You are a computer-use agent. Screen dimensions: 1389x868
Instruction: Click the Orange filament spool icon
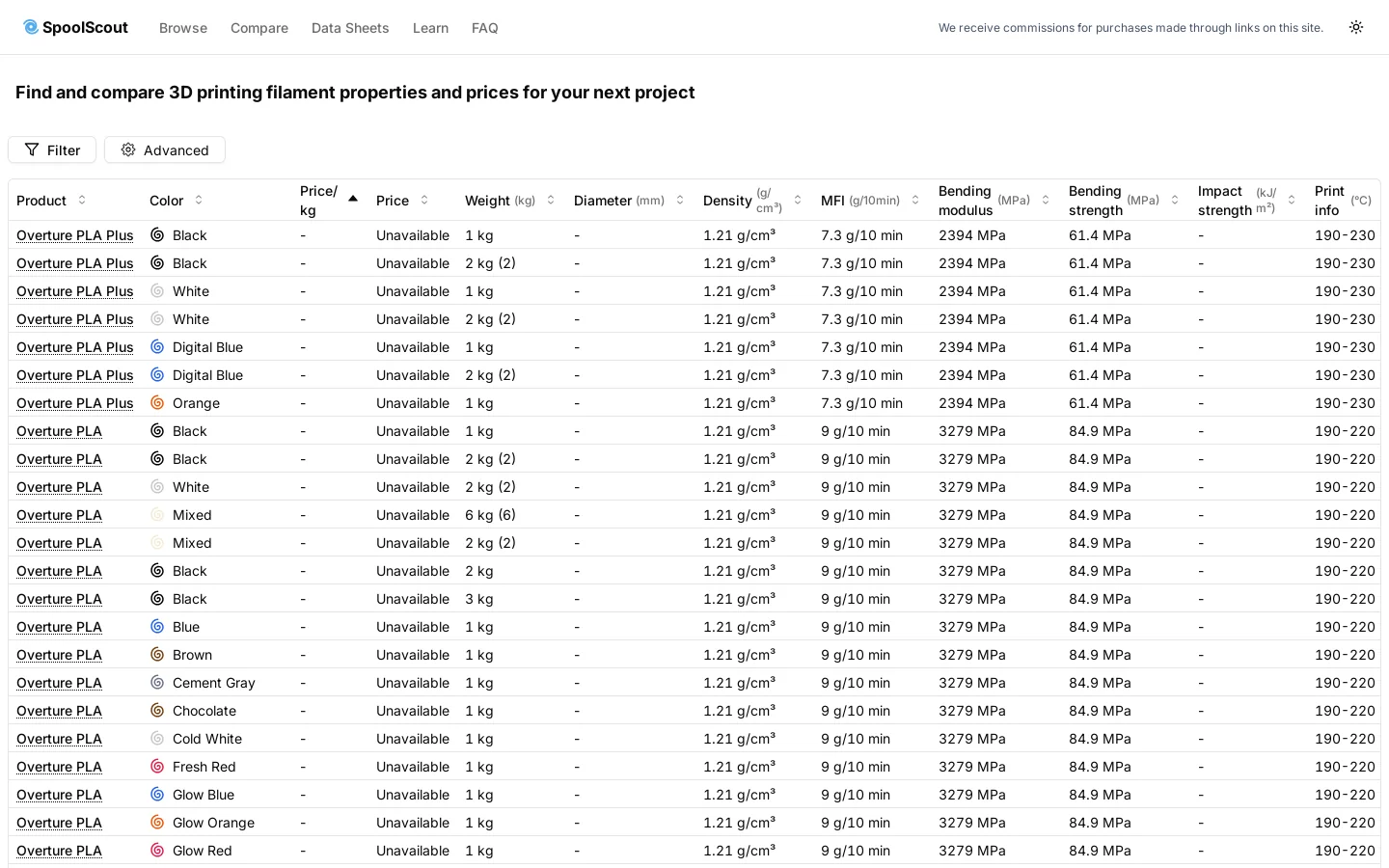[157, 402]
